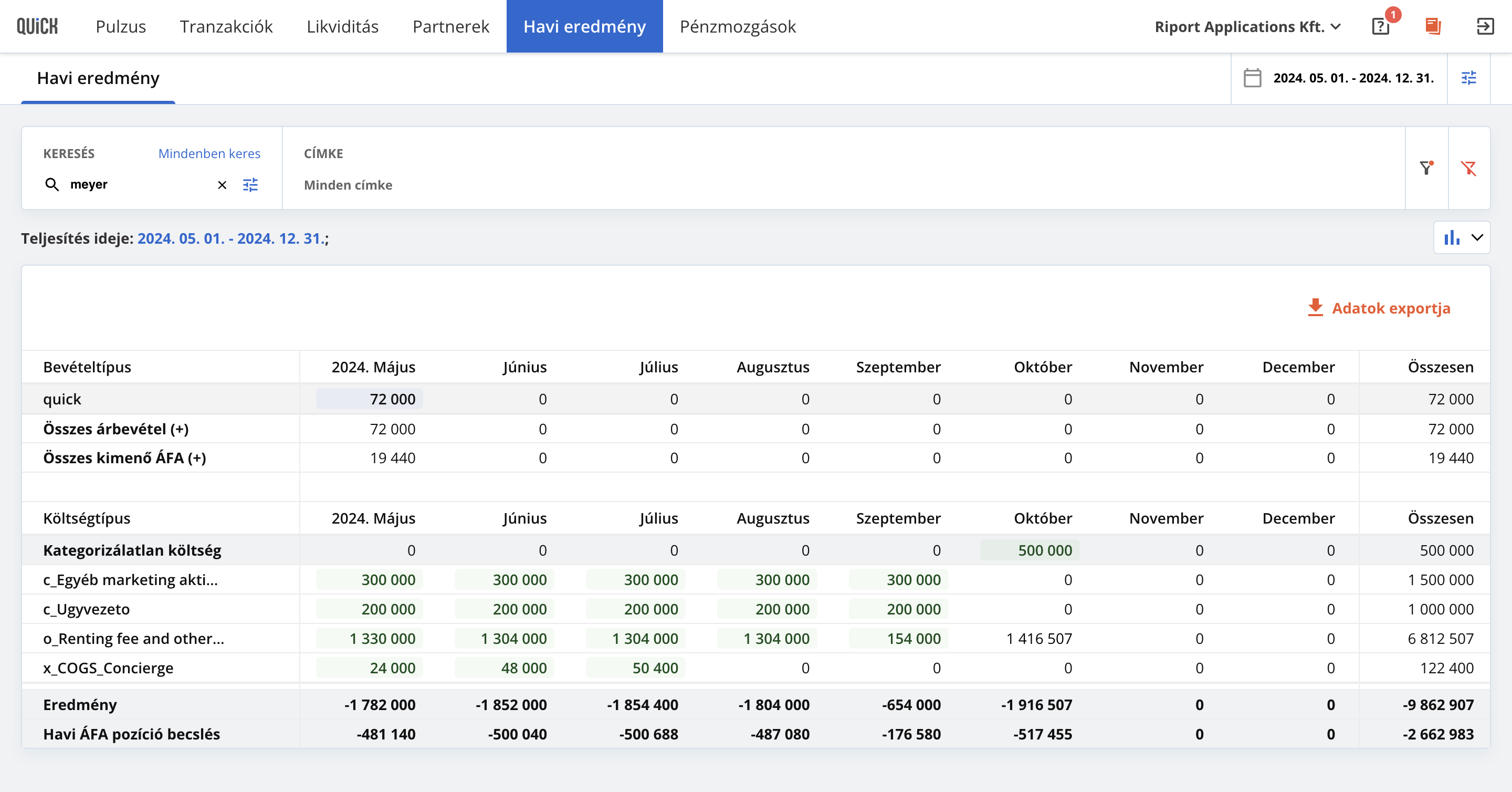Open the help icon with notification badge
Viewport: 1512px width, 792px height.
(1381, 26)
